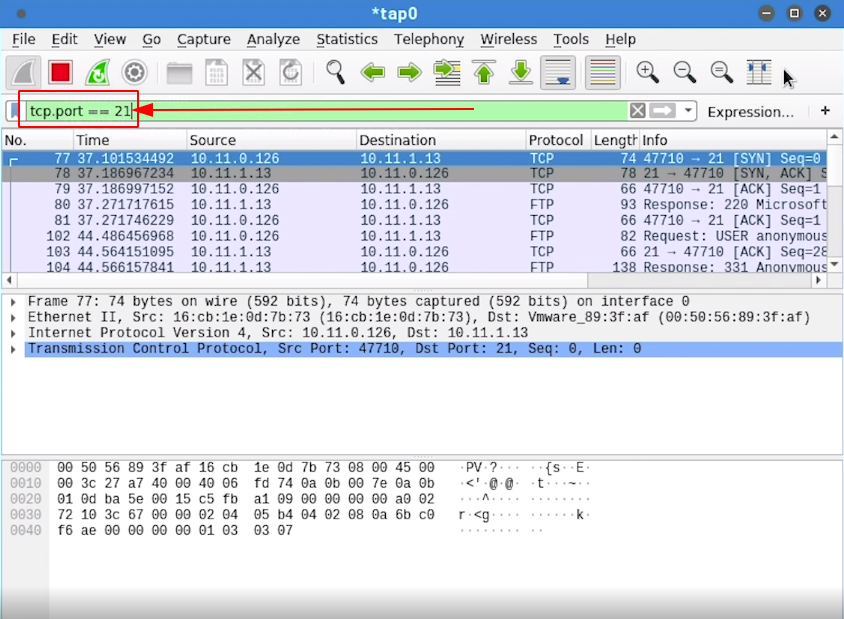Stop the running packet capture
Image resolution: width=844 pixels, height=619 pixels.
tap(61, 72)
